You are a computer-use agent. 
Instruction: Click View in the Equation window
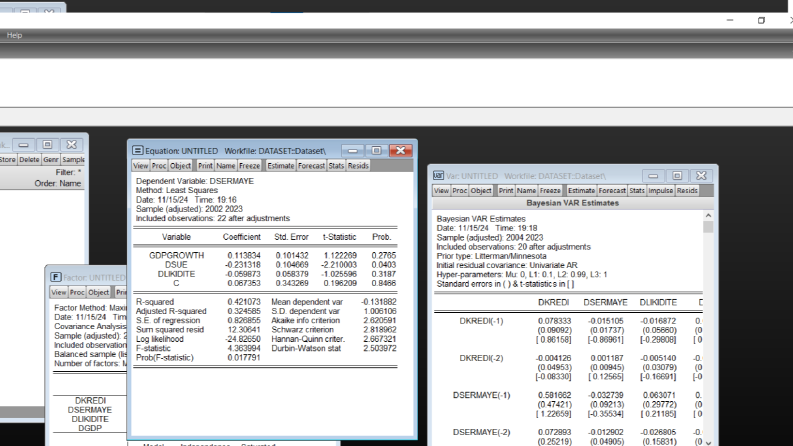click(141, 166)
